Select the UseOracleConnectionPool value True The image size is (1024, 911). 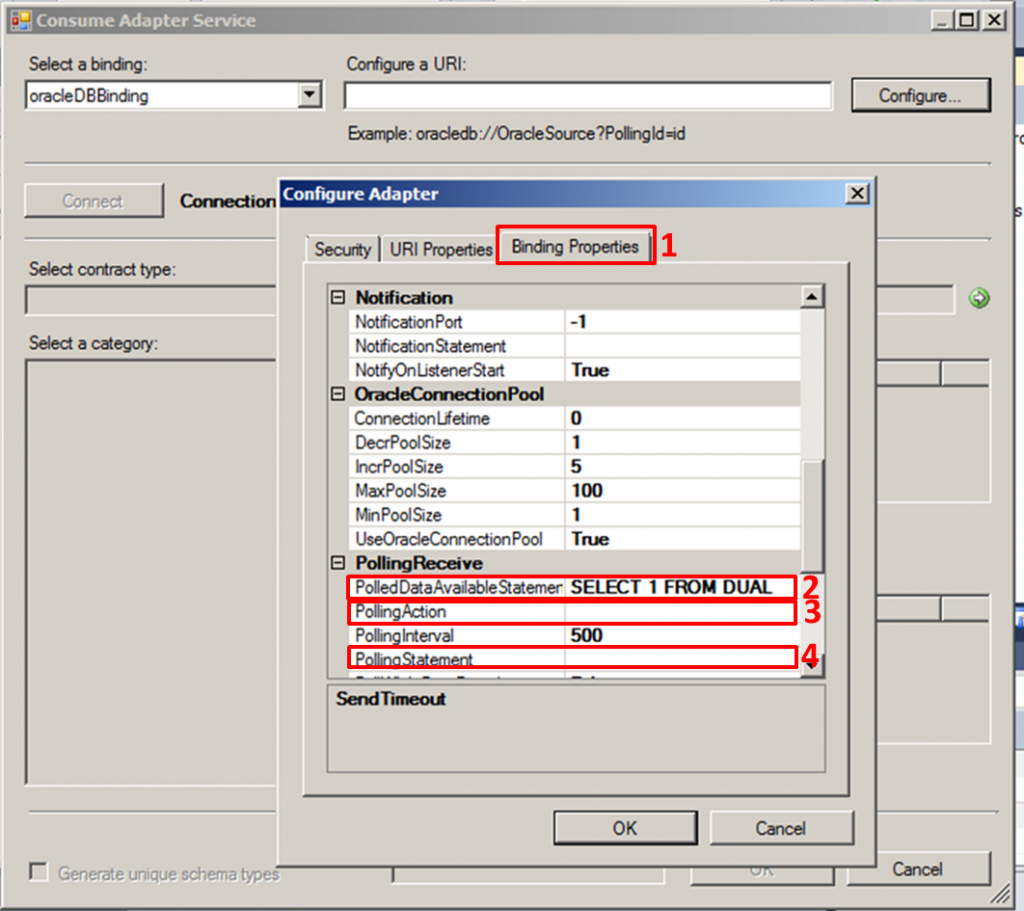[590, 539]
